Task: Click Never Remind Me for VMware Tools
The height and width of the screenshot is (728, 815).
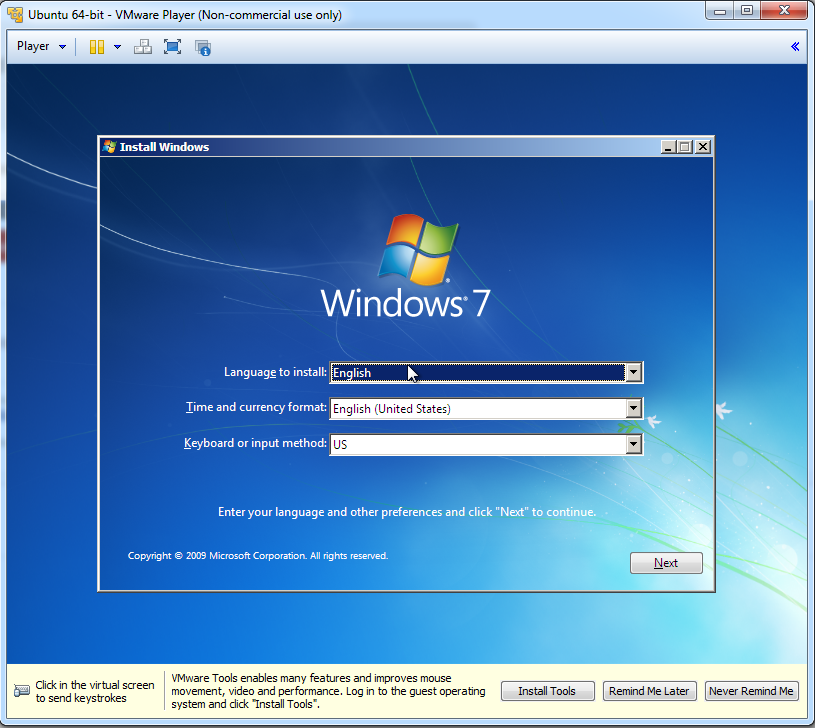Action: 751,690
